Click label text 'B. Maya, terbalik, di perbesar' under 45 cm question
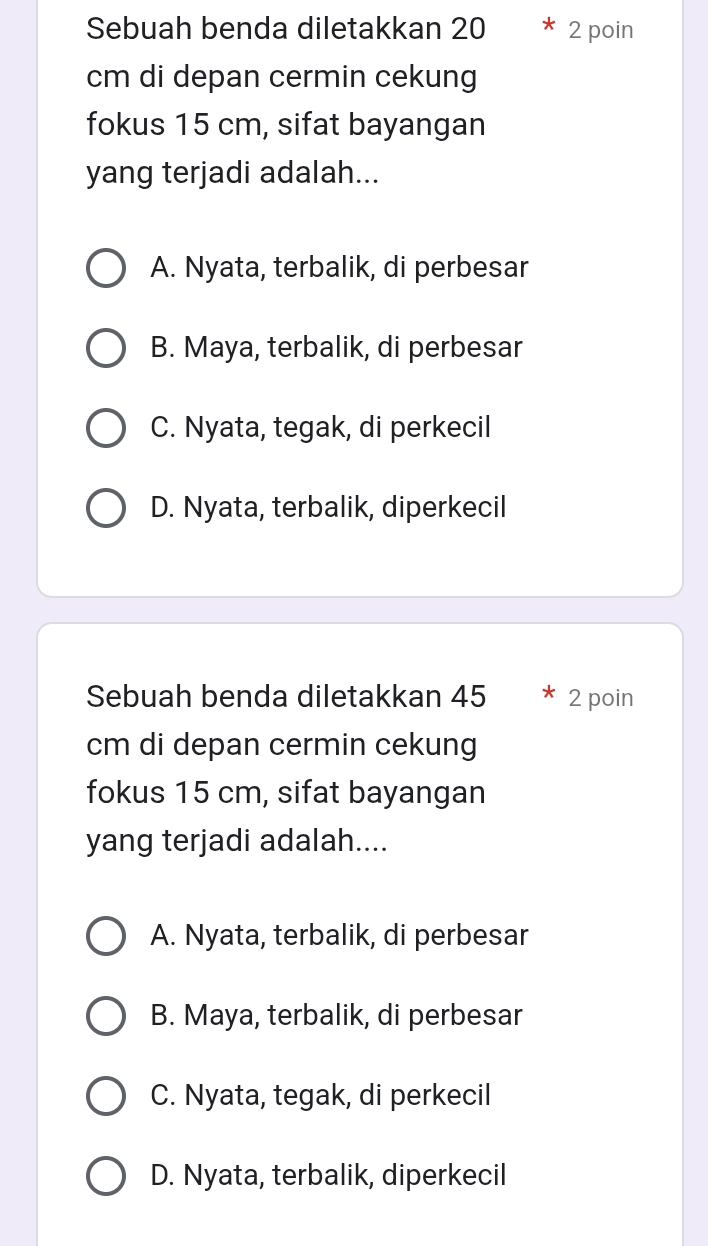This screenshot has height=1246, width=708. click(336, 1016)
